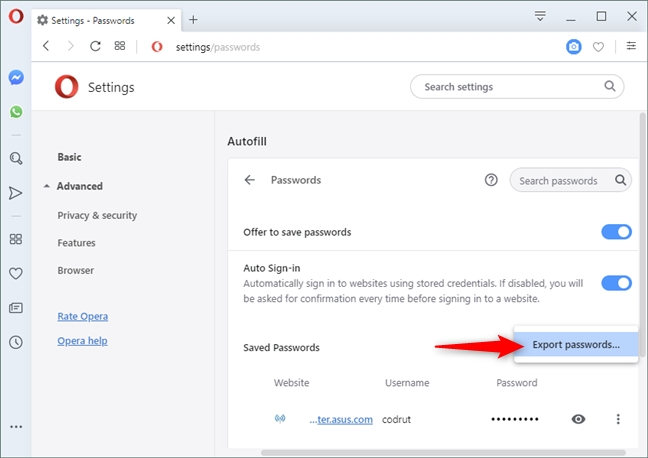Screen dimensions: 648x458
Task: Go to Privacy & security settings
Action: pos(97,215)
